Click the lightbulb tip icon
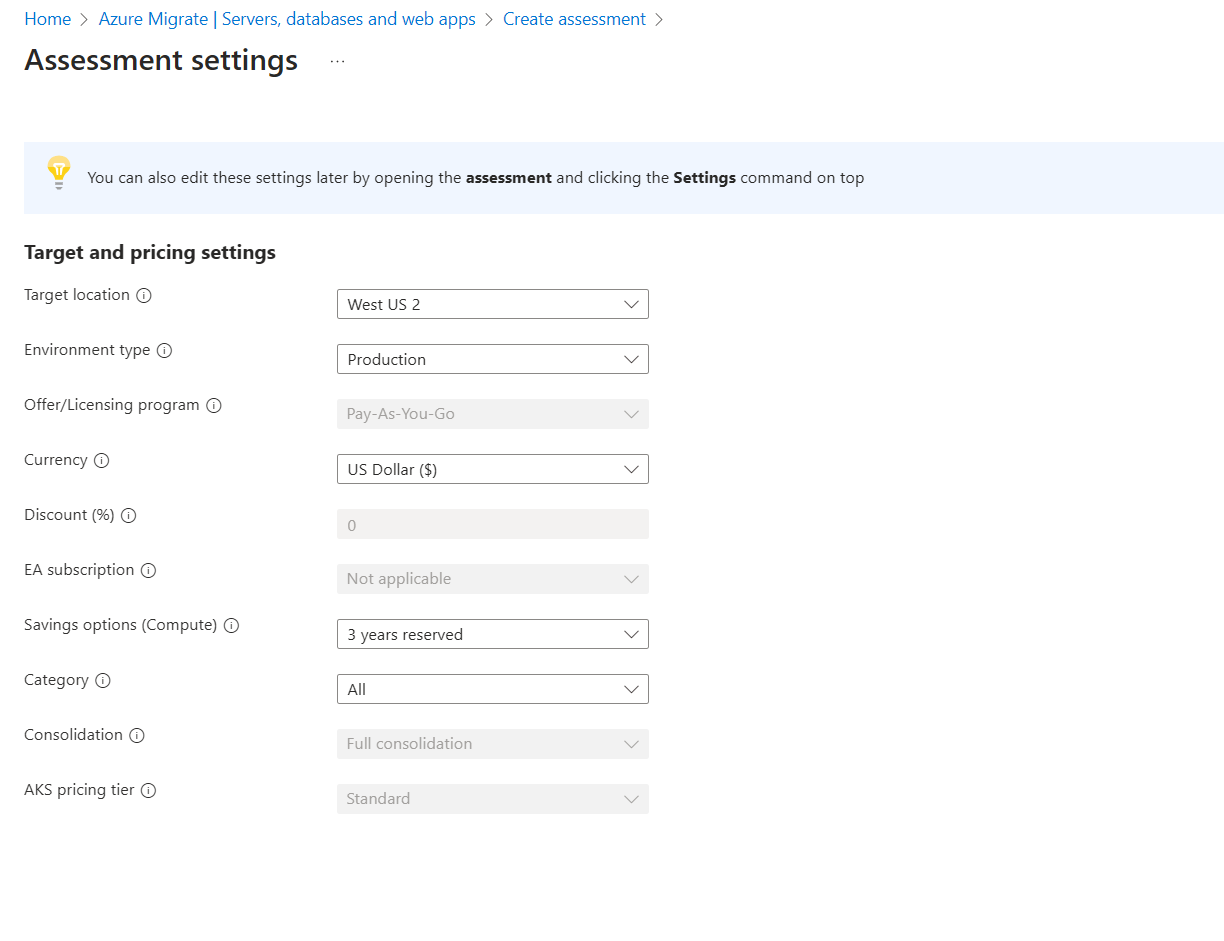 (x=58, y=173)
